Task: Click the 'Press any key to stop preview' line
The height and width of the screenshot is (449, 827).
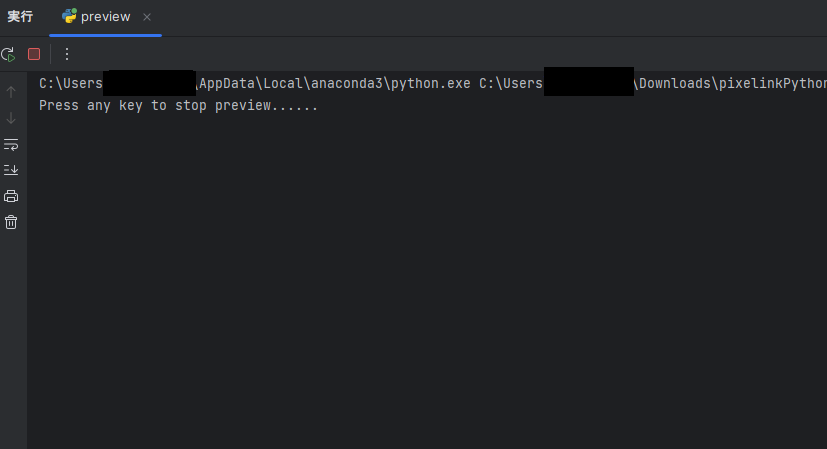Action: point(178,106)
